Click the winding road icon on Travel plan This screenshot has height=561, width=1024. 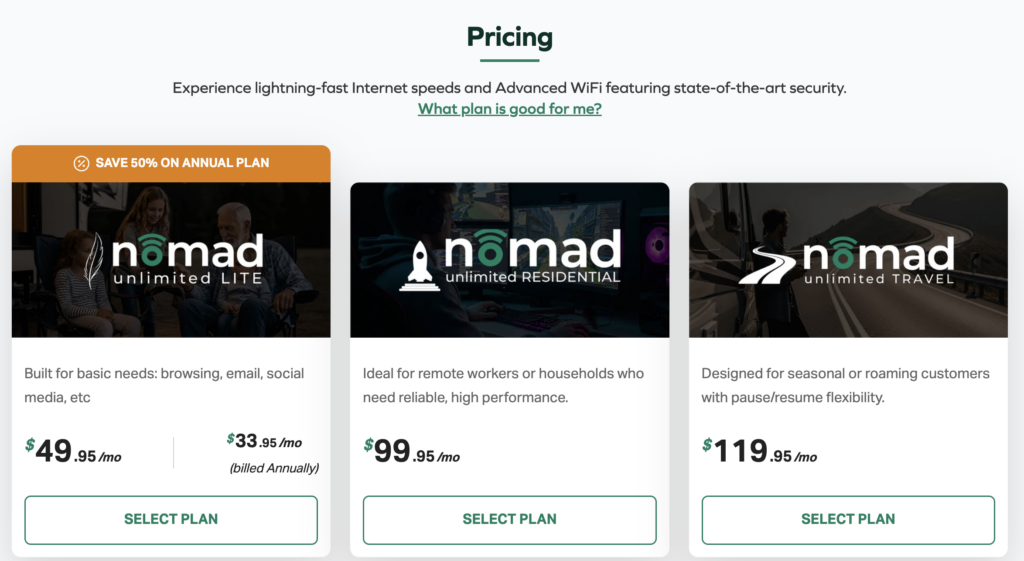pos(767,265)
